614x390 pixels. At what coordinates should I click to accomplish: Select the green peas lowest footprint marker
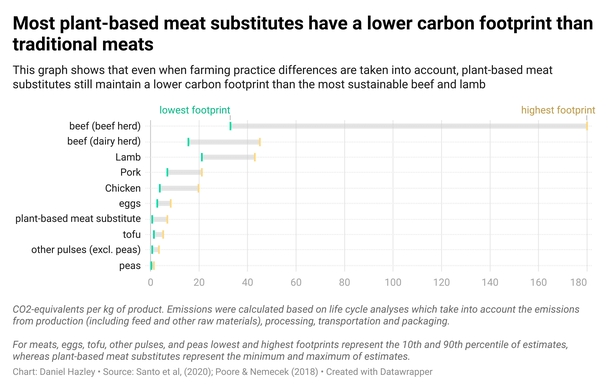pyautogui.click(x=151, y=265)
